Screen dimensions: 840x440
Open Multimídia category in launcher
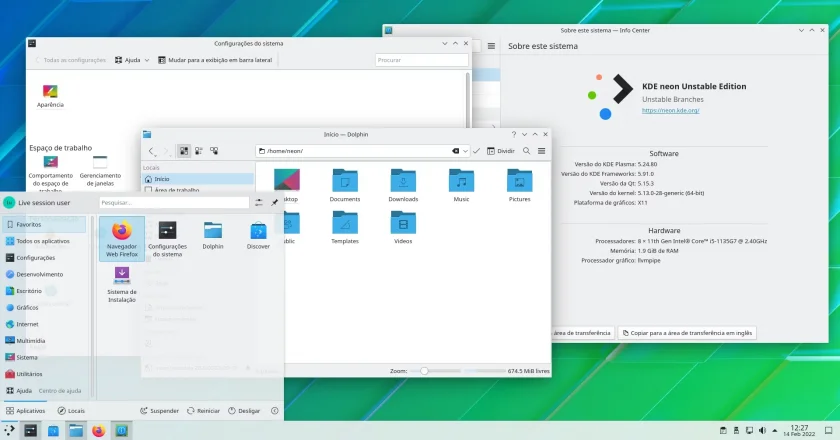pos(44,341)
